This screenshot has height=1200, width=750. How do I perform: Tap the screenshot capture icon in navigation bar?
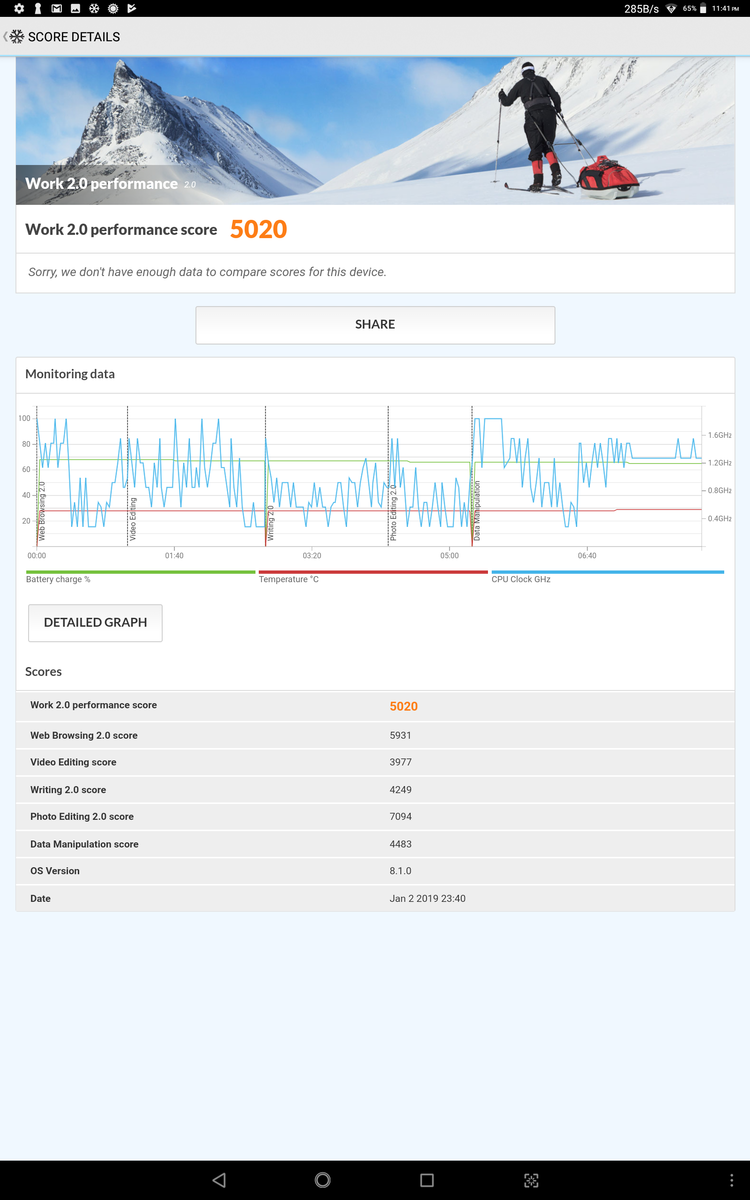coord(531,1180)
